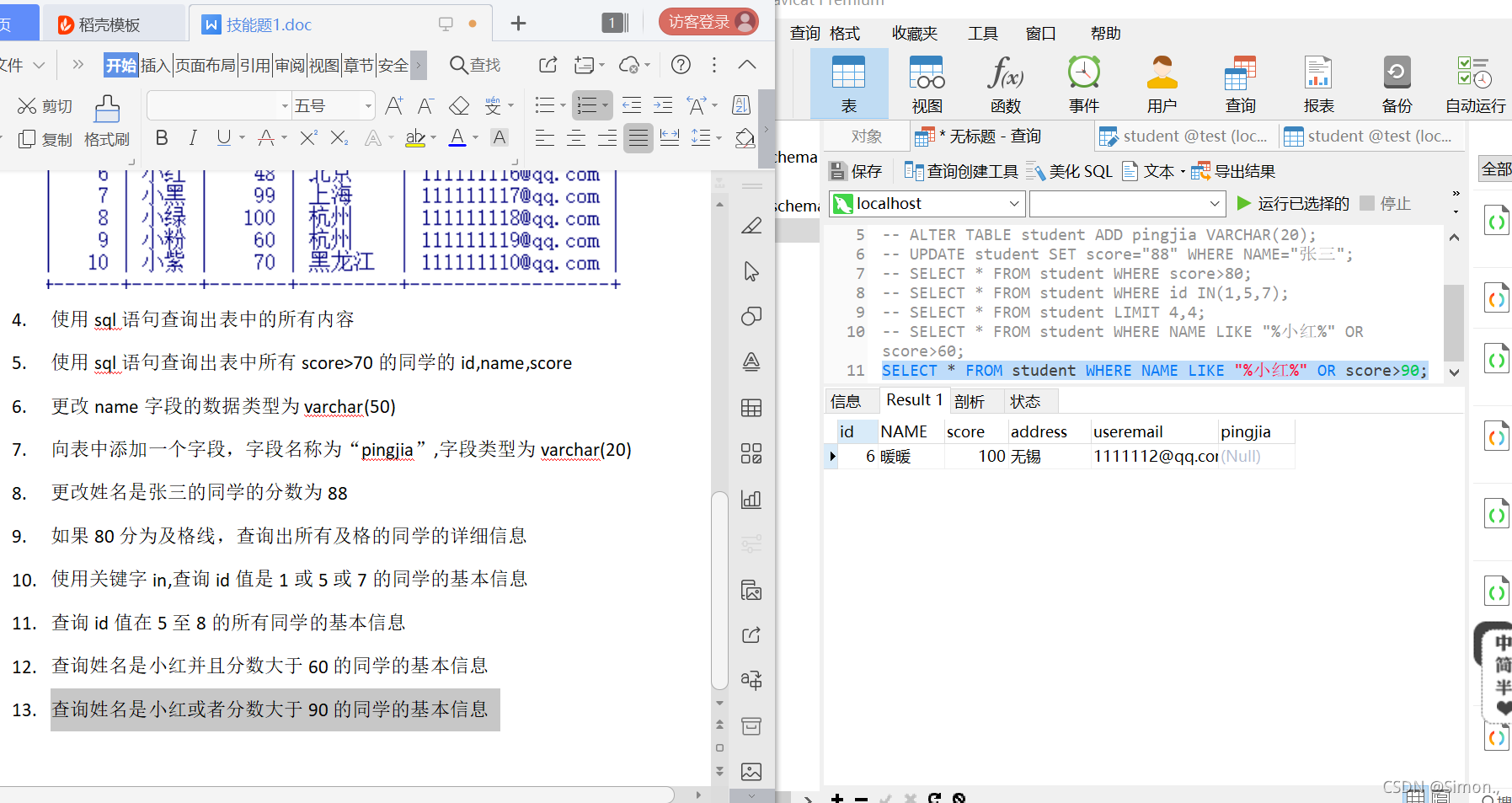The width and height of the screenshot is (1512, 803).
Task: Cut selection with 剪切 in WPS
Action: pyautogui.click(x=45, y=106)
